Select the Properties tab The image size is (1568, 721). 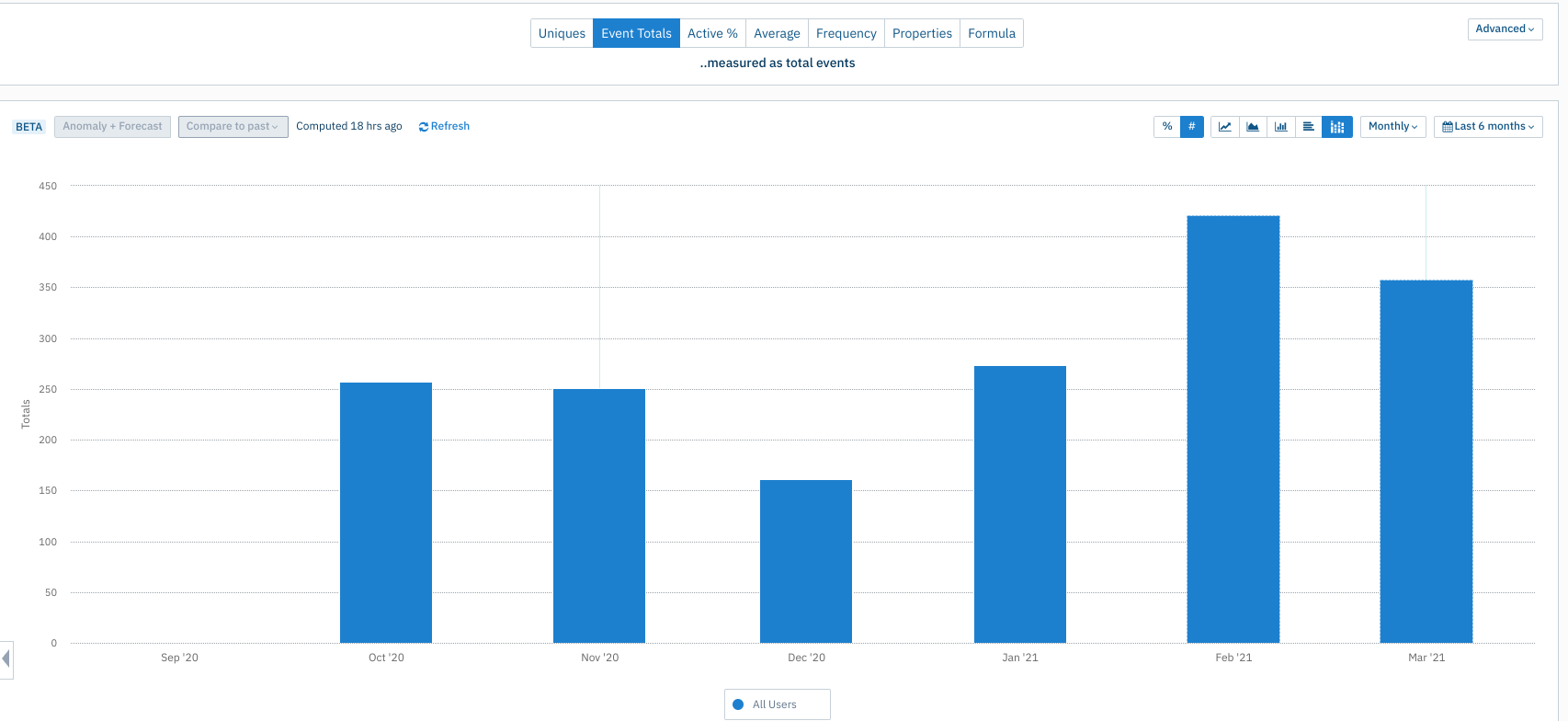click(x=922, y=33)
